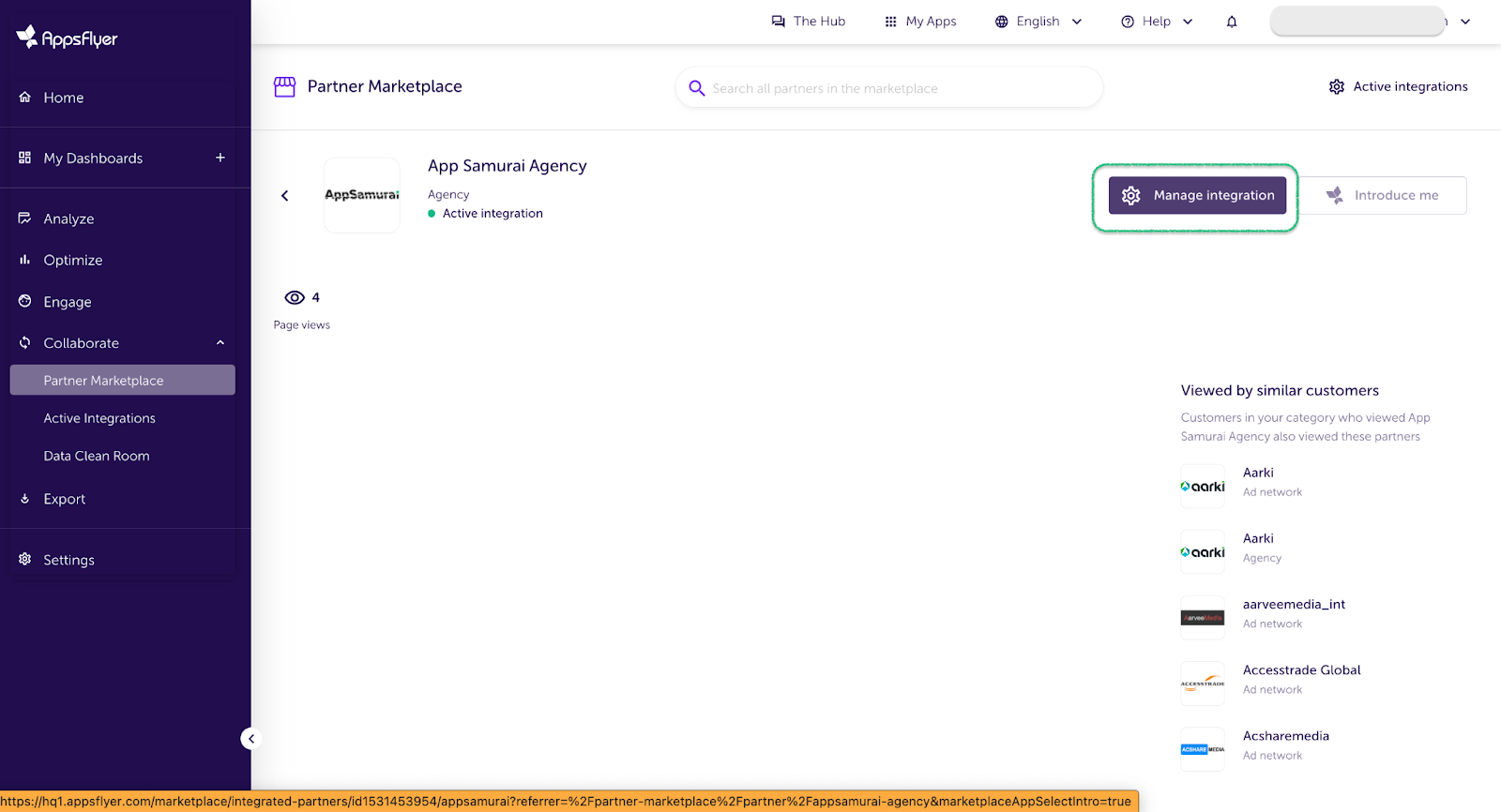Click the Analyze chart icon
1501x812 pixels.
(x=25, y=218)
